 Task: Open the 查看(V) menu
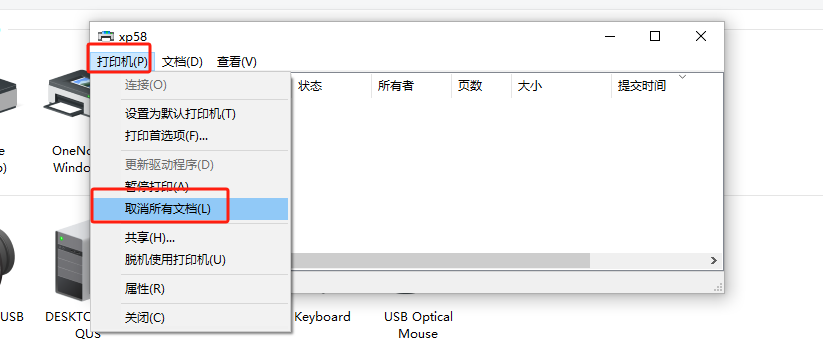[237, 62]
